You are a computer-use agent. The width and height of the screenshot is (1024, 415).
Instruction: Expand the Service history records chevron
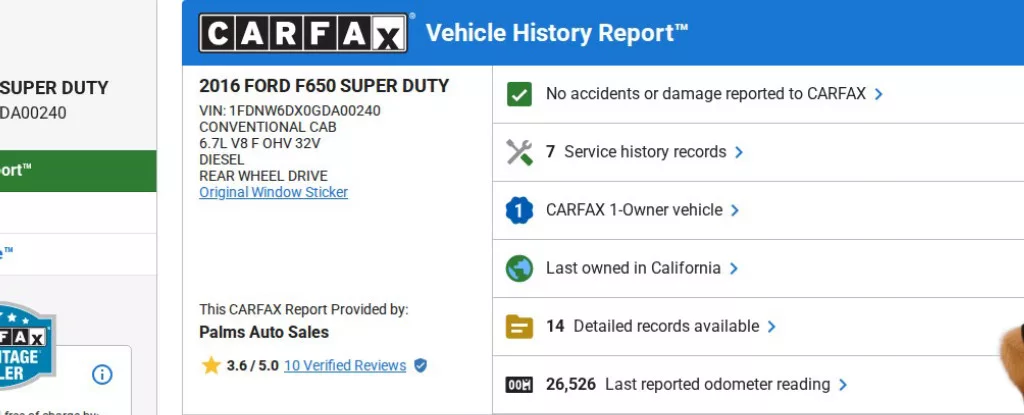[x=739, y=152]
